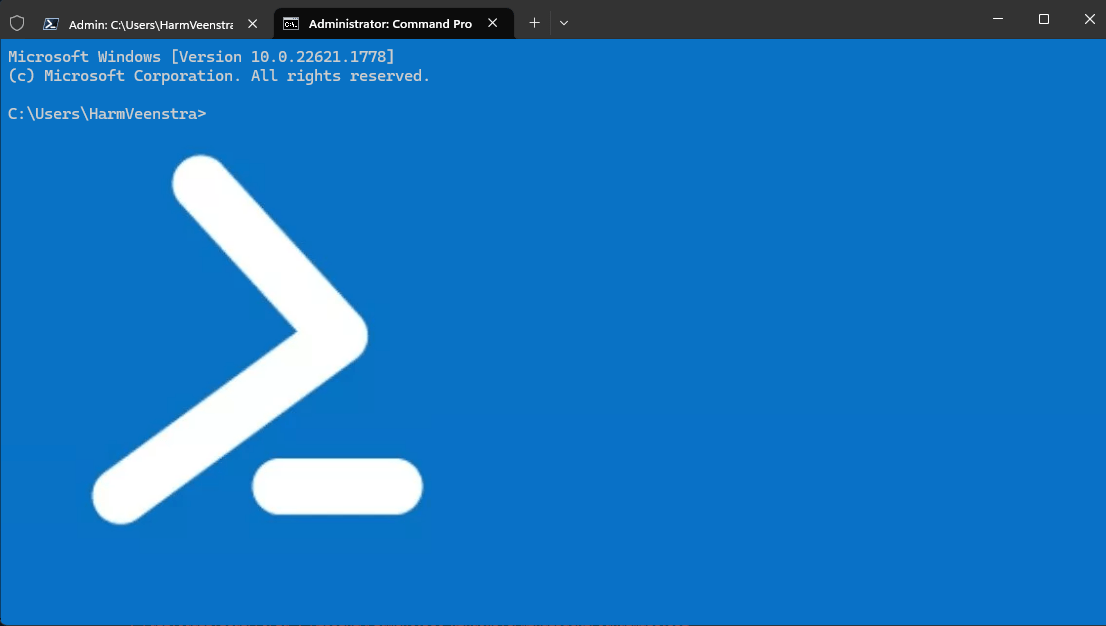1106x626 pixels.
Task: Minimize the Windows Terminal window
Action: coord(997,19)
